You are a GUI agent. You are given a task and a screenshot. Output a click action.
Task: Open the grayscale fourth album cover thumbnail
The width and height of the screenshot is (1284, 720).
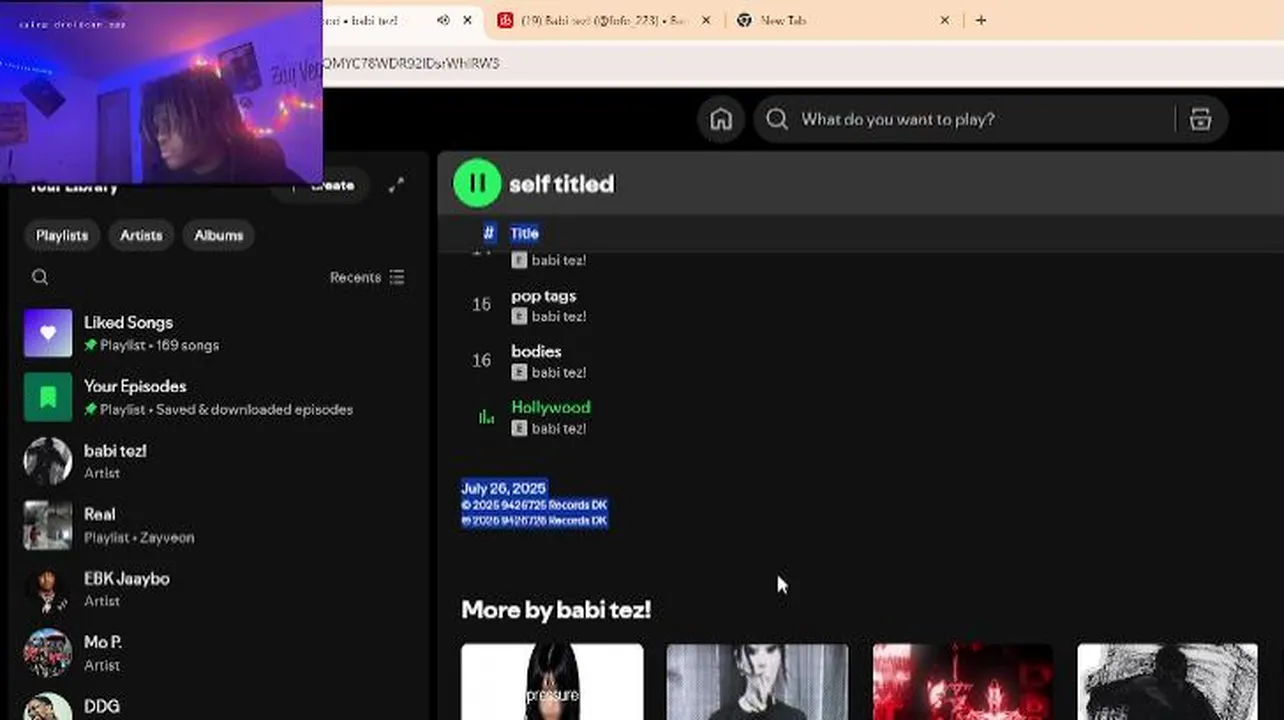[1167, 682]
